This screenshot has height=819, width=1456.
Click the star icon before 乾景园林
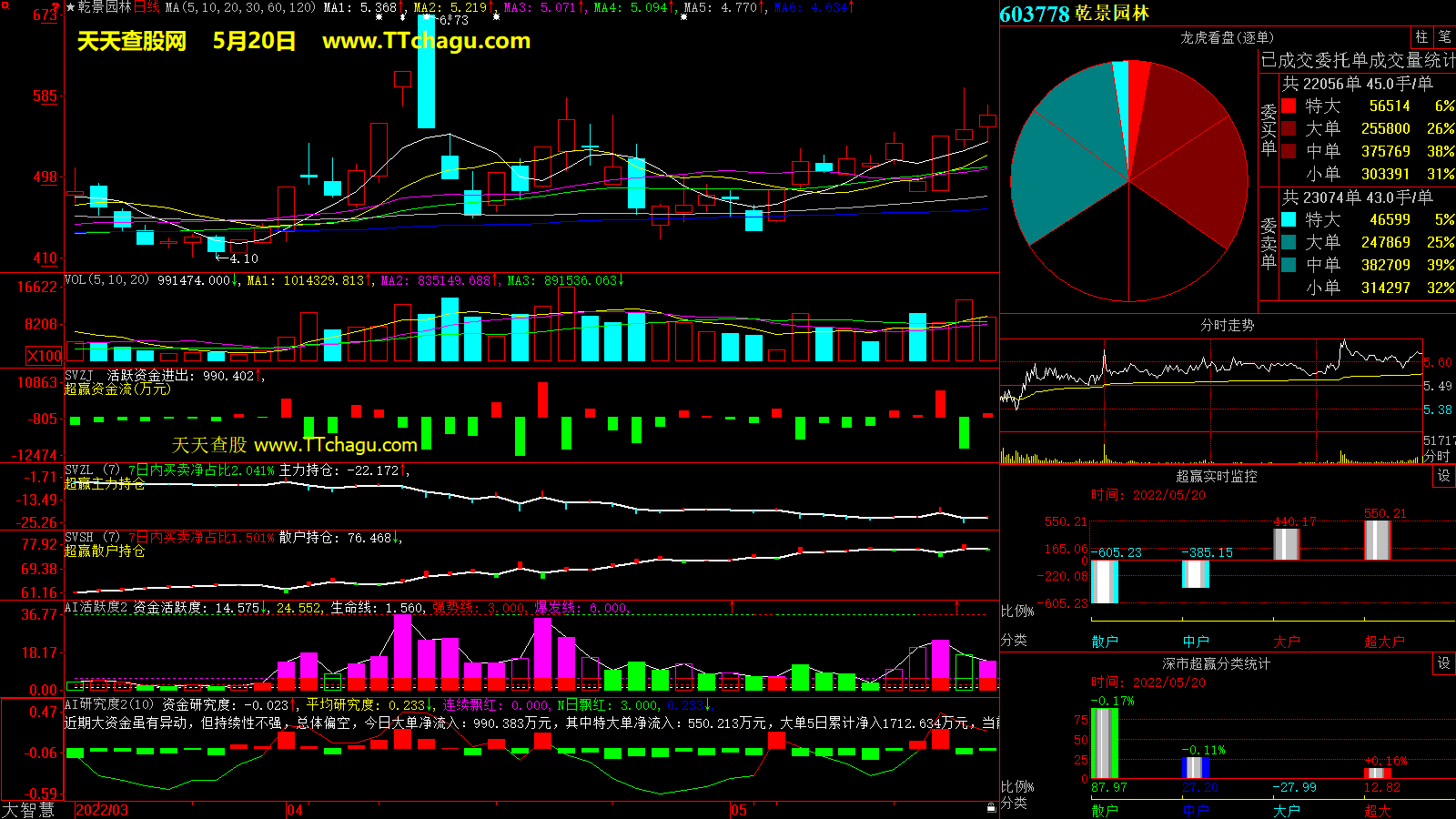pos(71,7)
